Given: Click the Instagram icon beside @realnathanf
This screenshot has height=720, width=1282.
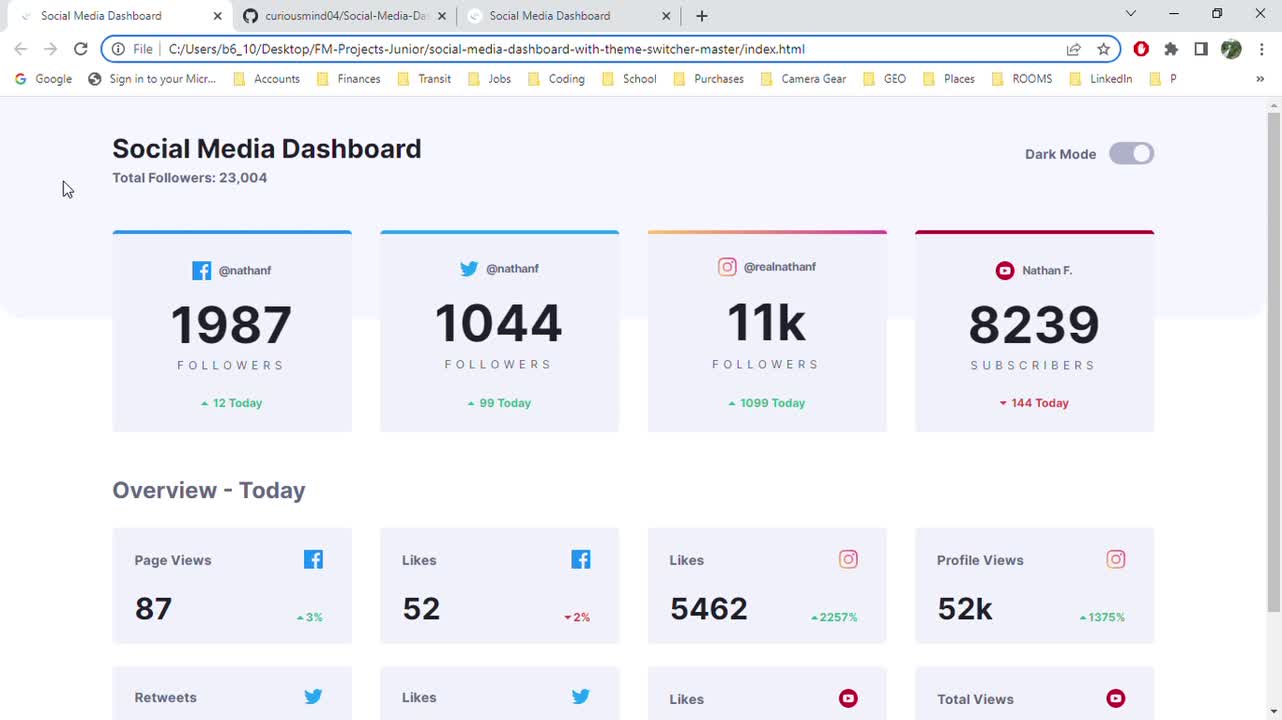Looking at the screenshot, I should (x=727, y=267).
